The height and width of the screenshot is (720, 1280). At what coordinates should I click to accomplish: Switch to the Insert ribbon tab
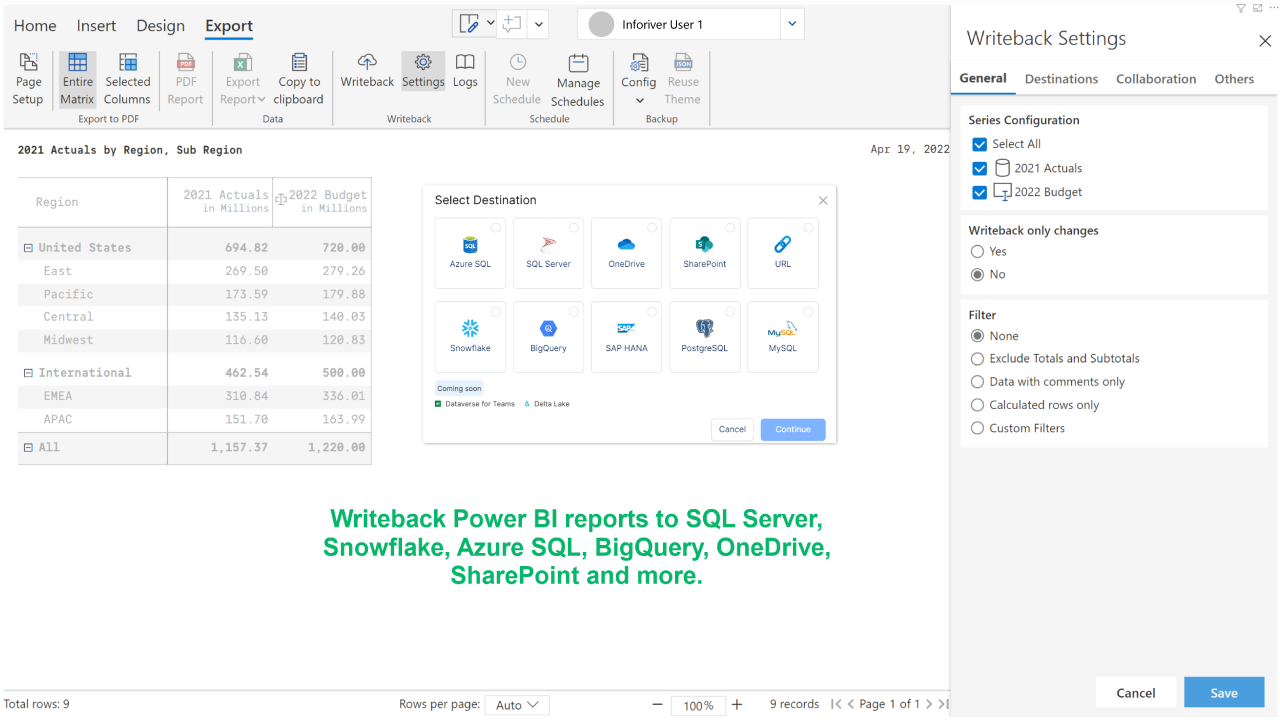pyautogui.click(x=96, y=26)
